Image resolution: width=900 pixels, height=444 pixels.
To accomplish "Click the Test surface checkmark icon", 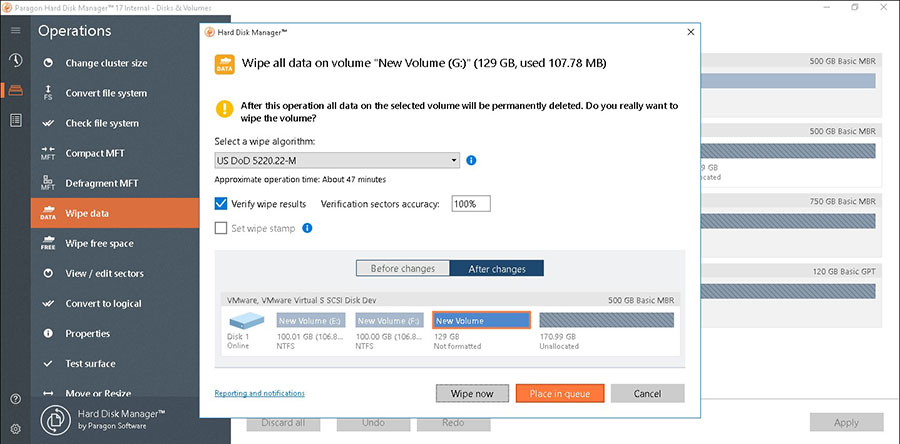I will click(48, 364).
